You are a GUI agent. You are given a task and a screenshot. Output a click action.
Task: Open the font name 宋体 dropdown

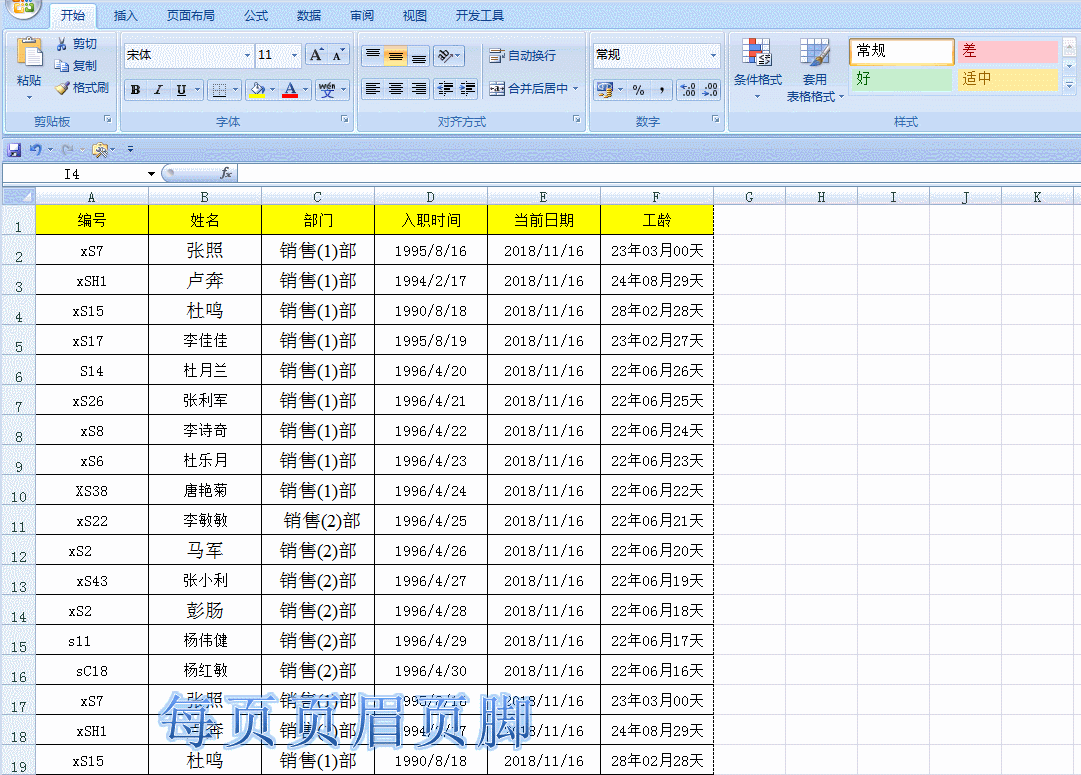247,54
